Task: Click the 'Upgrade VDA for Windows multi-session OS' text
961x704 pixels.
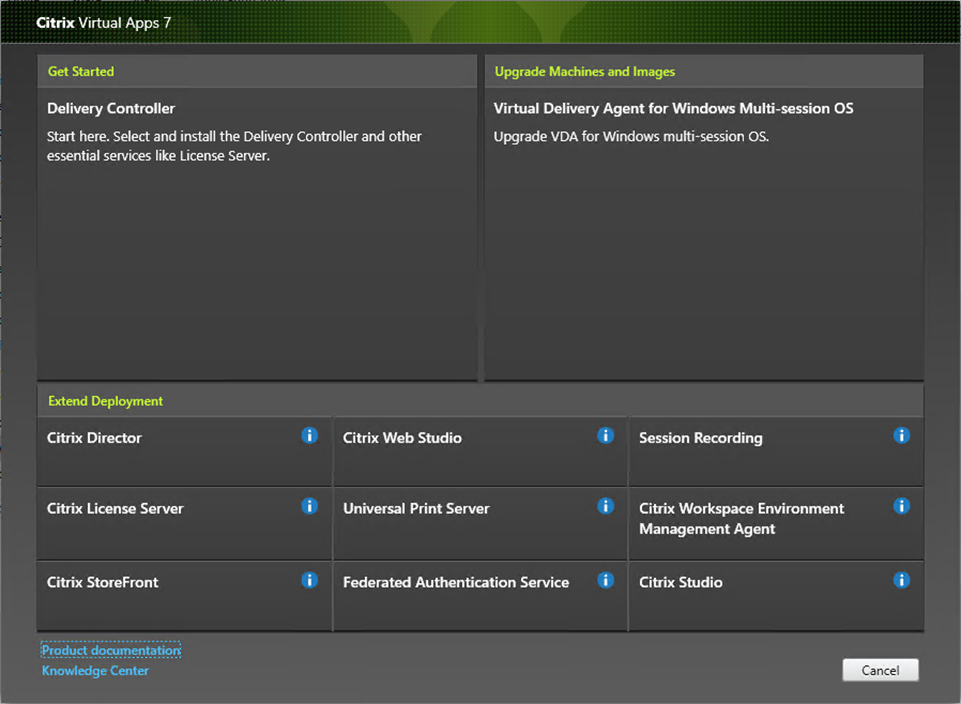Action: 631,137
